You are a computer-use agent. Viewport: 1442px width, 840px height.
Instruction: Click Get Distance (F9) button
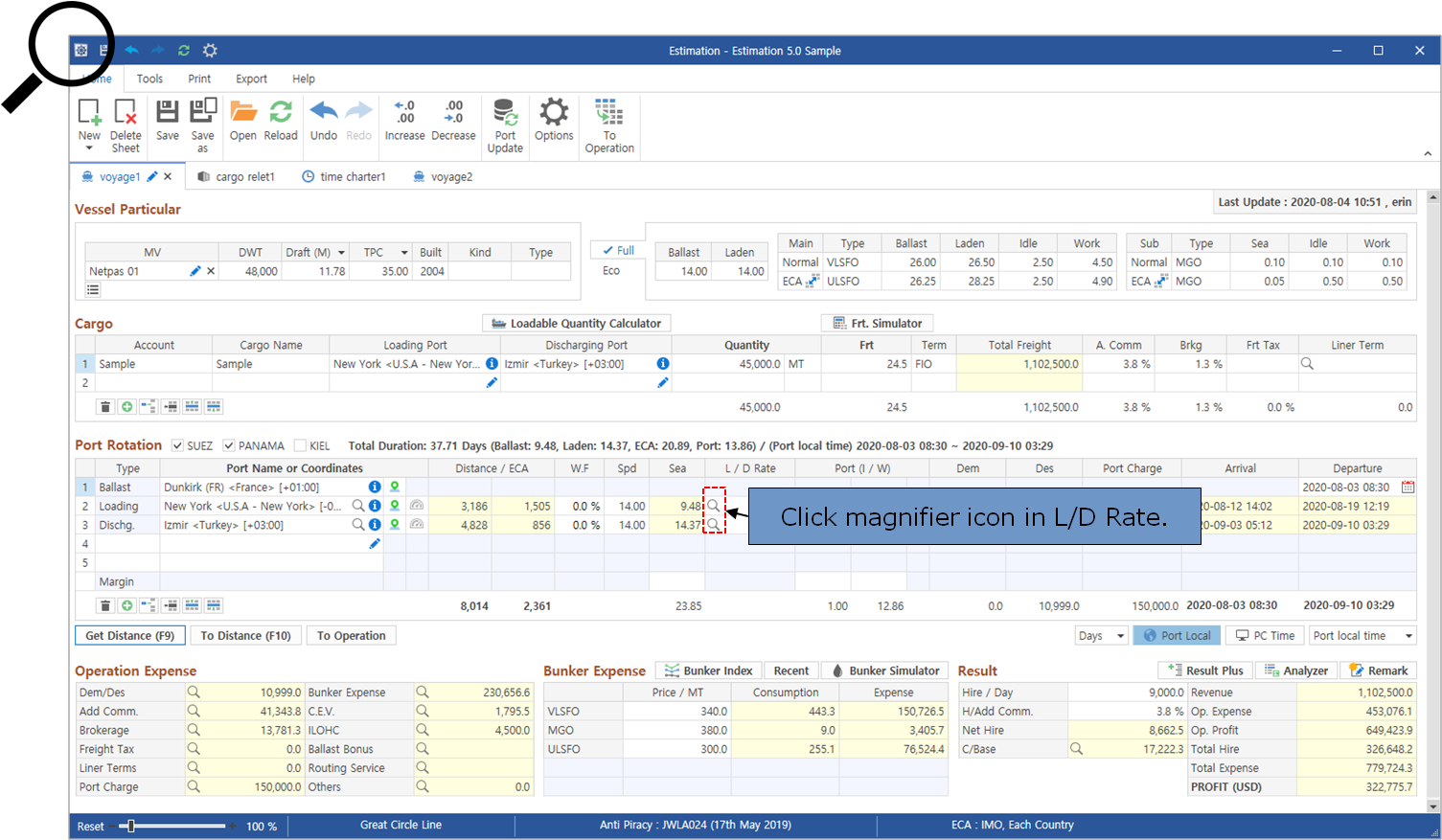click(x=129, y=635)
